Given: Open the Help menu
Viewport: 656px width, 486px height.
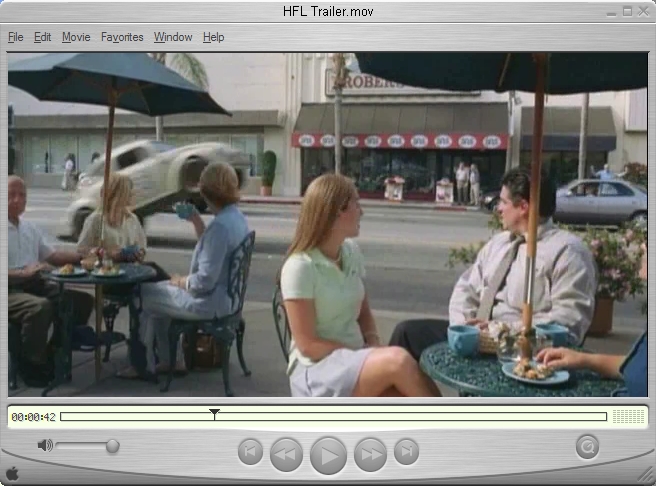Looking at the screenshot, I should [x=213, y=37].
